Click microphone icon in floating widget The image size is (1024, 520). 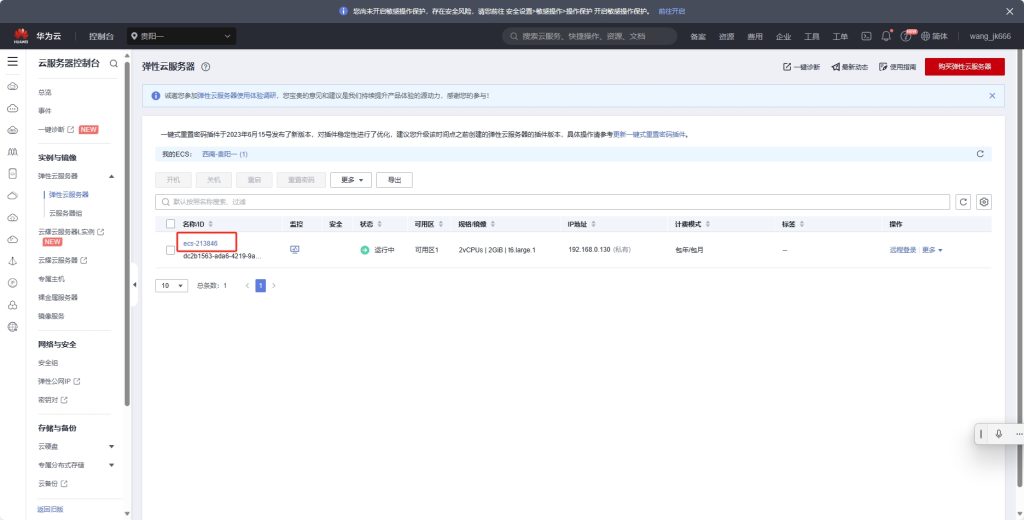(x=999, y=434)
